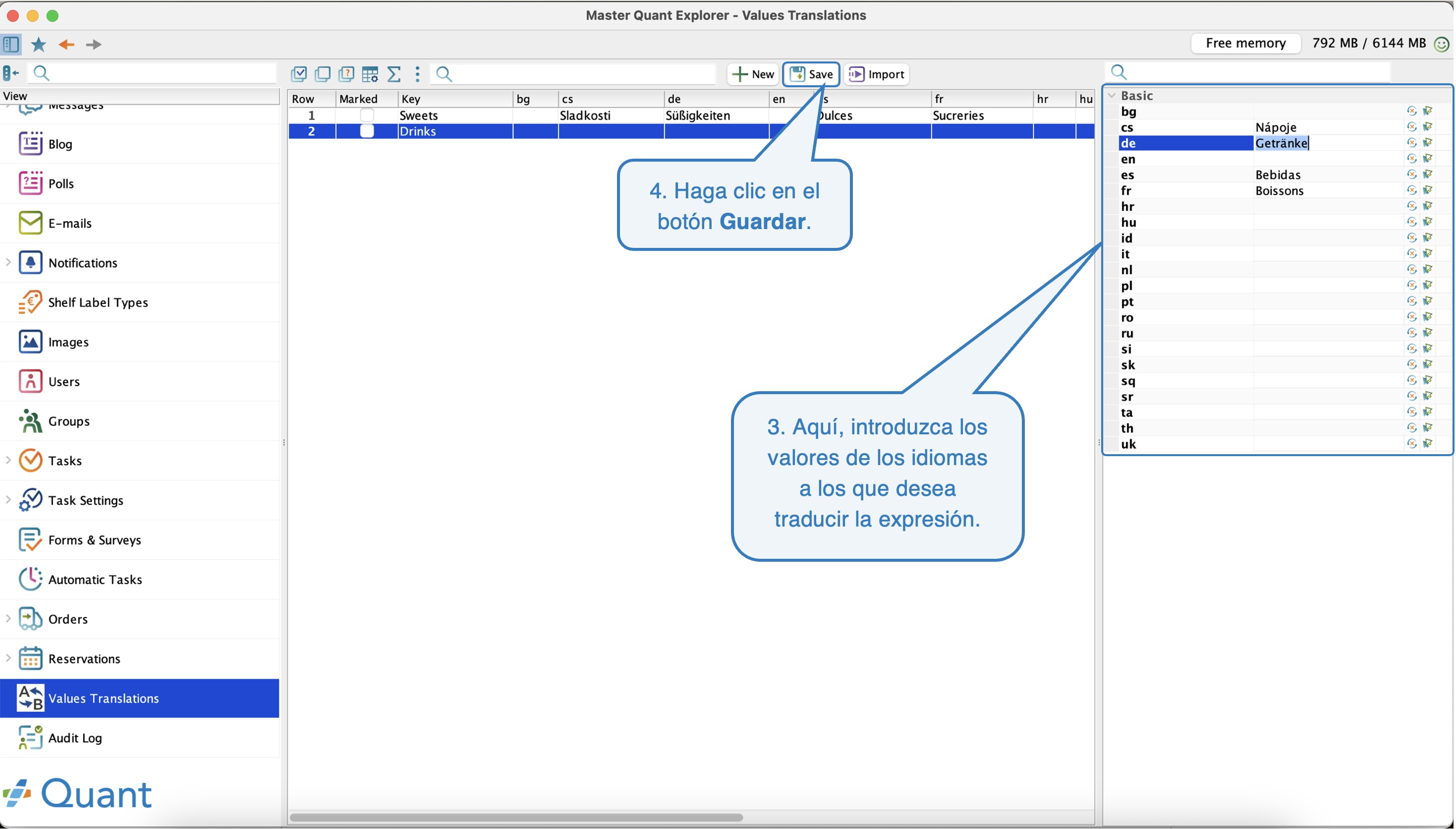Click the Sucreries cell
Screen dimensions: 1456x829
click(x=982, y=115)
